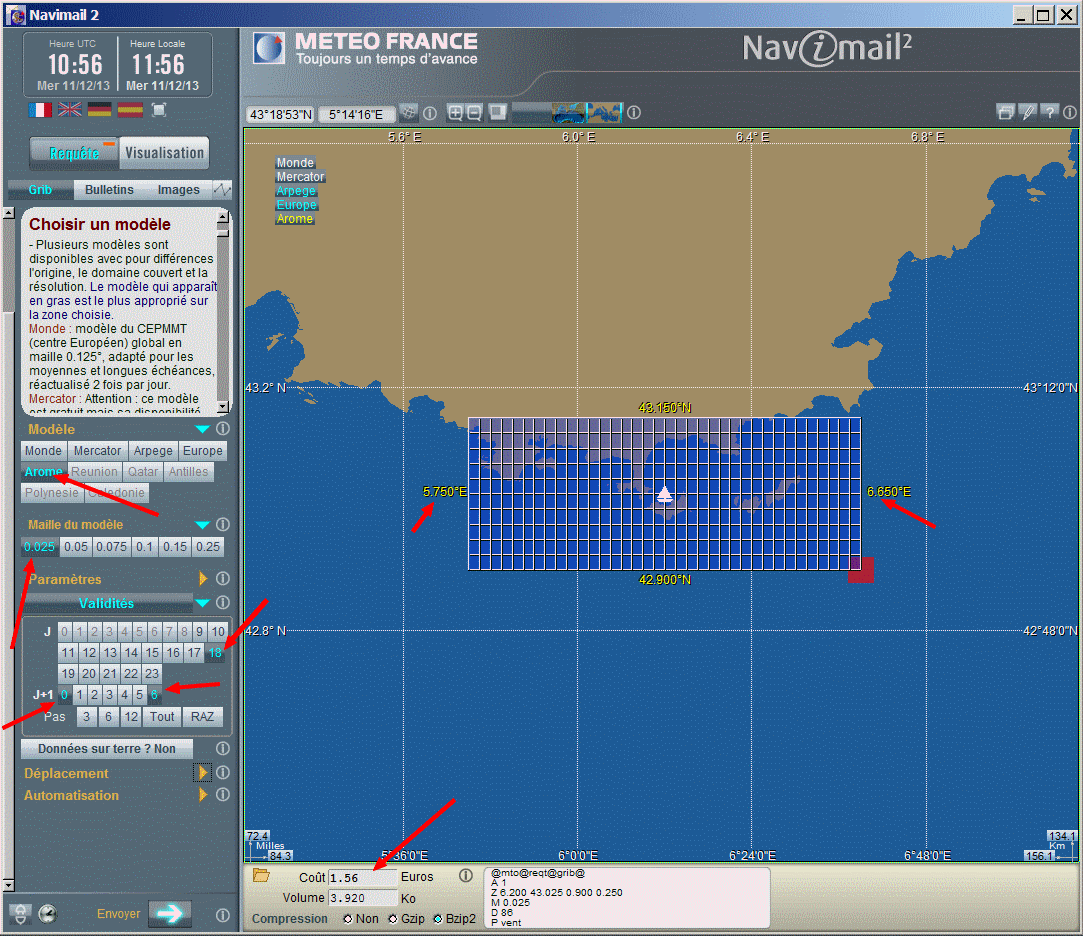
Task: Open the folder icon beside Coût
Action: click(x=262, y=876)
